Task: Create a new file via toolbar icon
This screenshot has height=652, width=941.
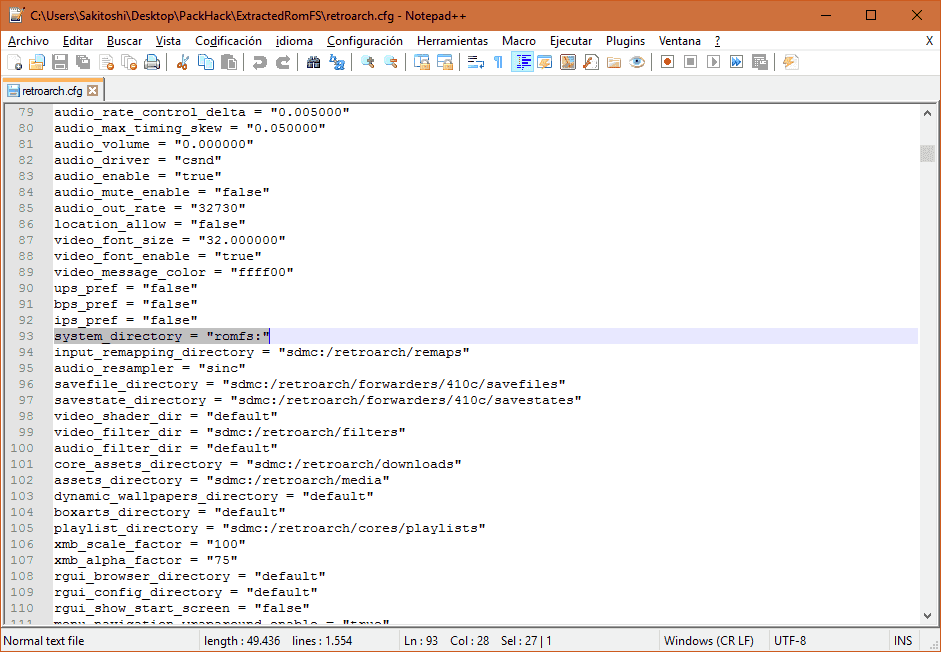Action: pos(14,62)
